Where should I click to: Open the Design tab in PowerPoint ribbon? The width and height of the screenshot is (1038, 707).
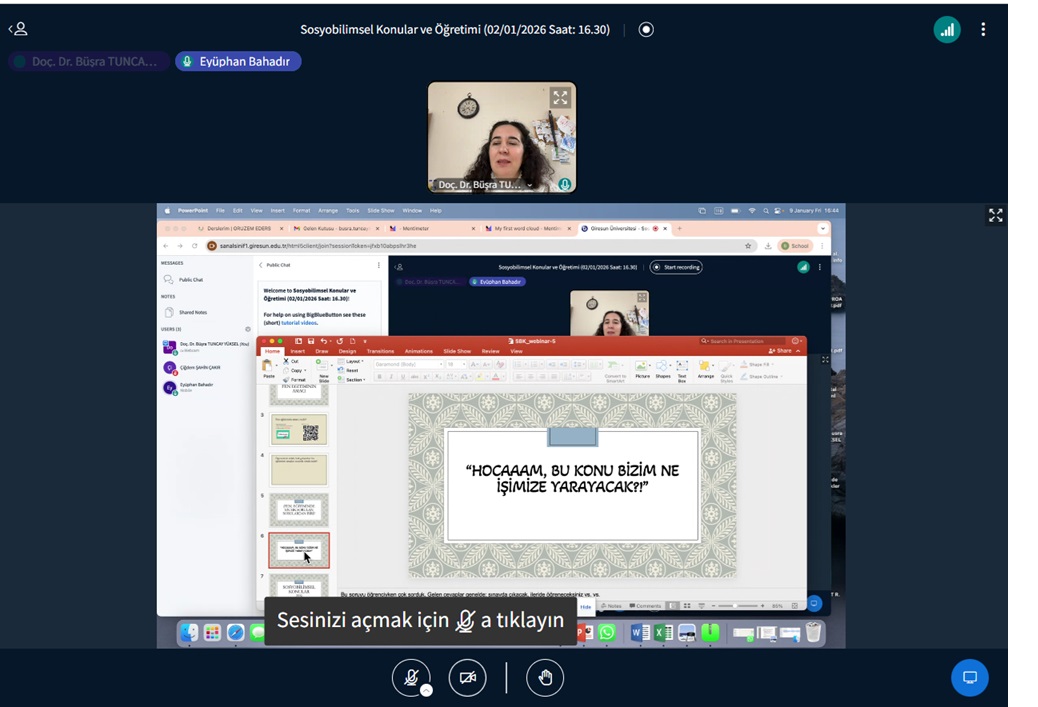(347, 351)
